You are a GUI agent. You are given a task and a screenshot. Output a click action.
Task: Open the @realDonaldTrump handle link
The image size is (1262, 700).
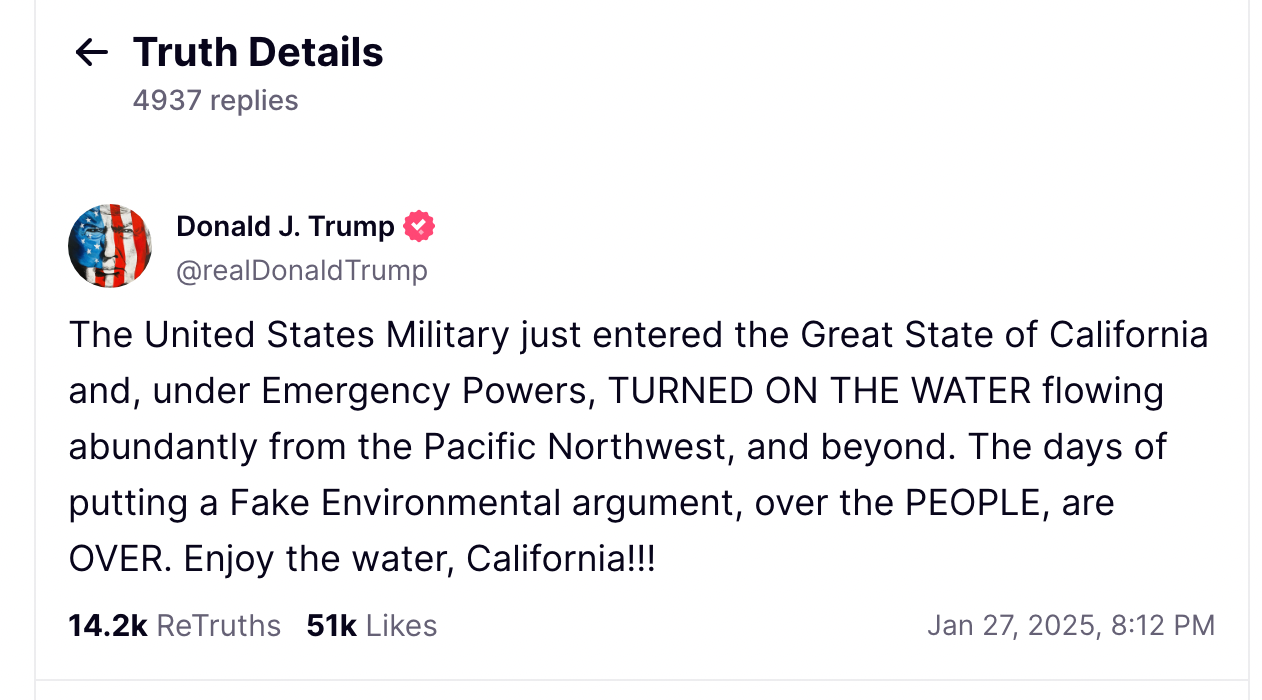click(301, 270)
